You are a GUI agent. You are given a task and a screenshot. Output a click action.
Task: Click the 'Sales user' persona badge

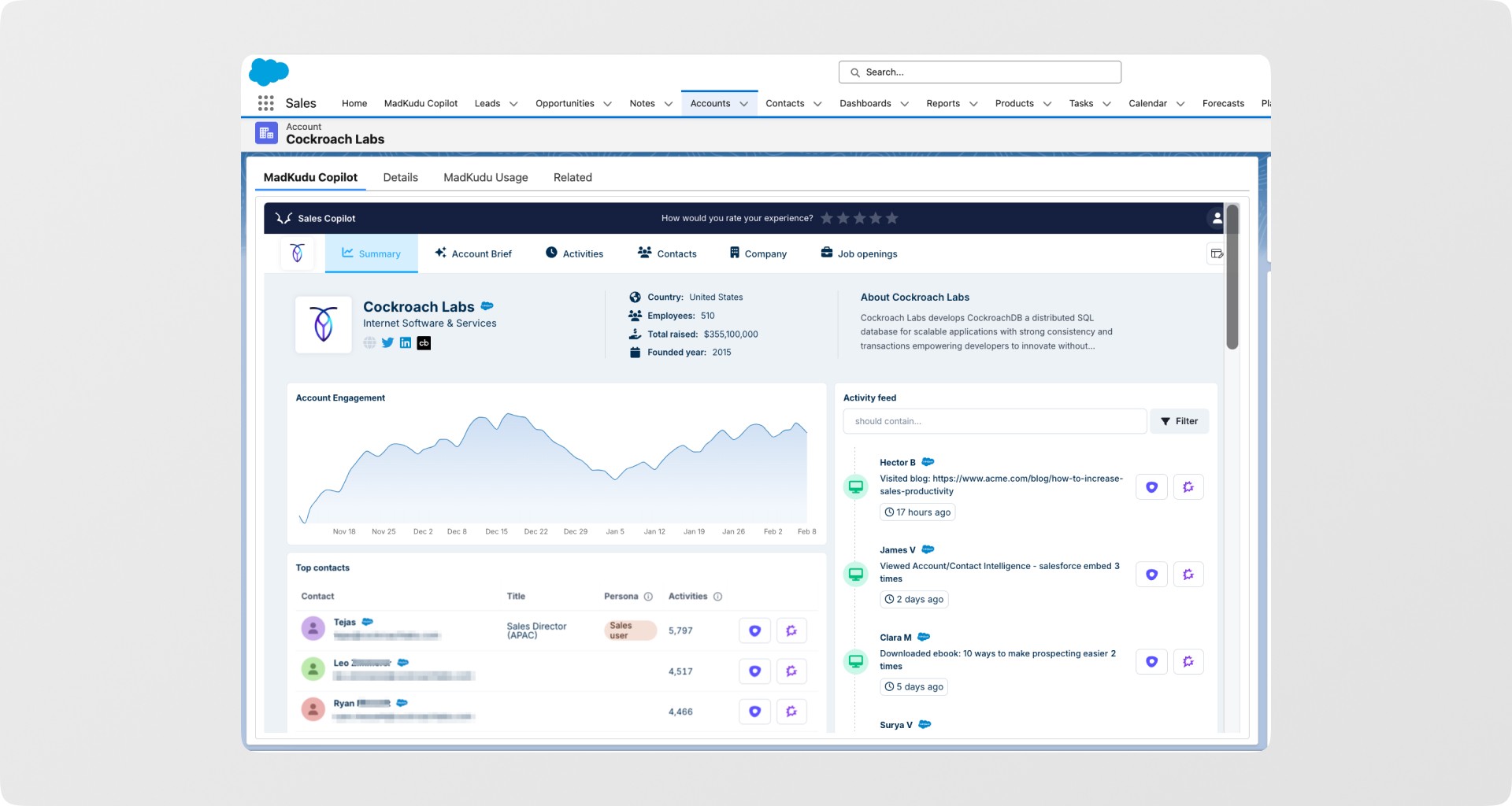click(x=630, y=630)
